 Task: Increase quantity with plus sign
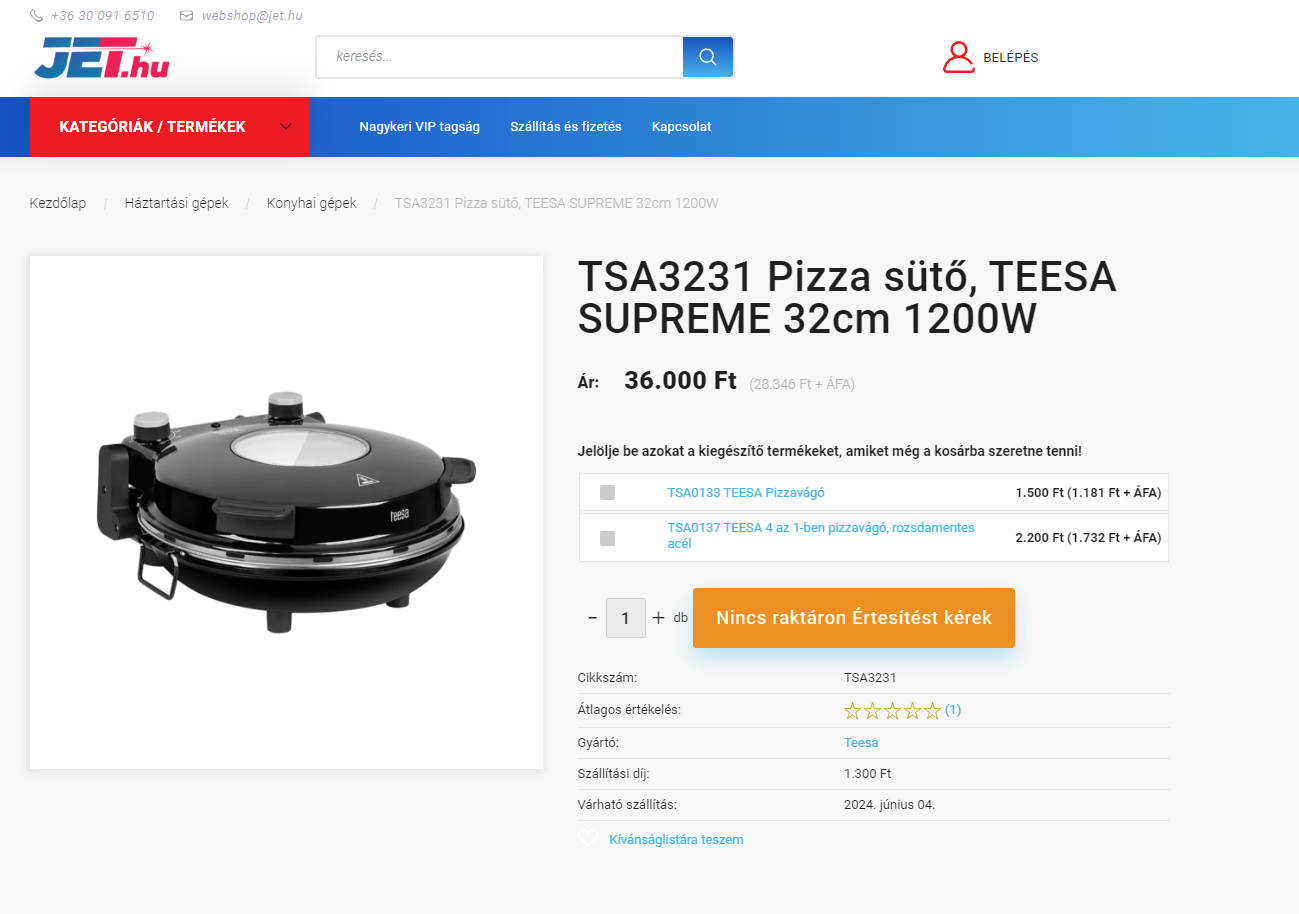click(x=658, y=618)
